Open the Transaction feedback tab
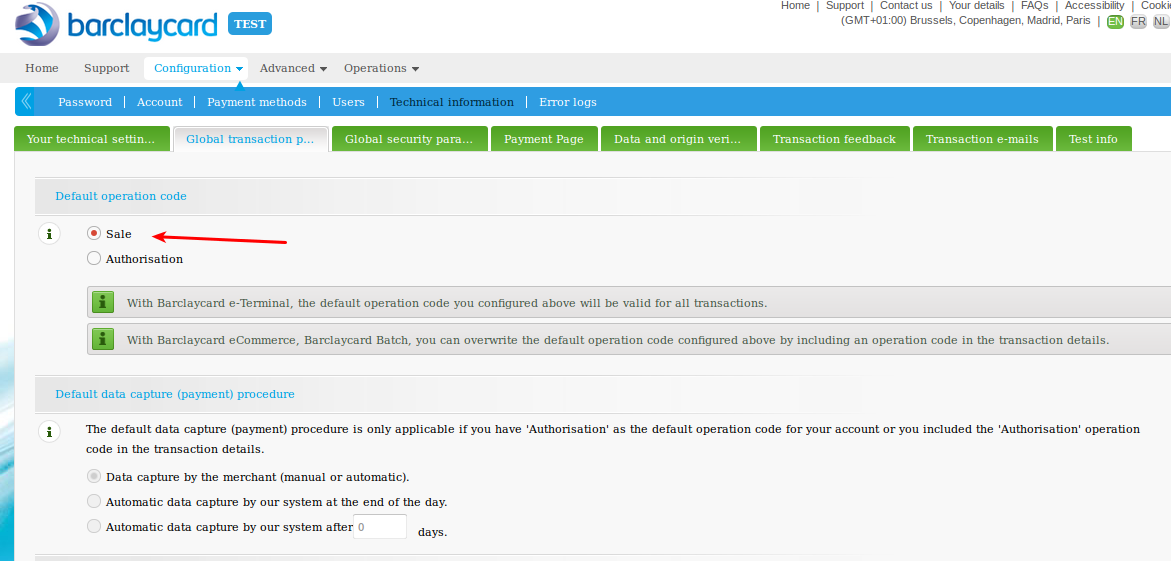 coord(834,139)
